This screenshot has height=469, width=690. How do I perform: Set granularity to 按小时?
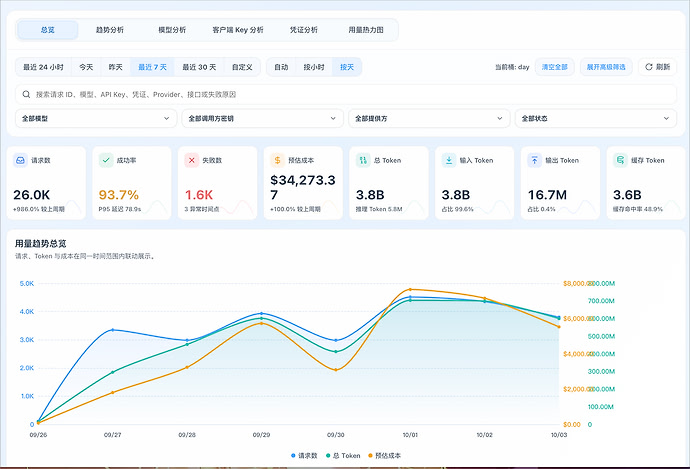point(314,67)
